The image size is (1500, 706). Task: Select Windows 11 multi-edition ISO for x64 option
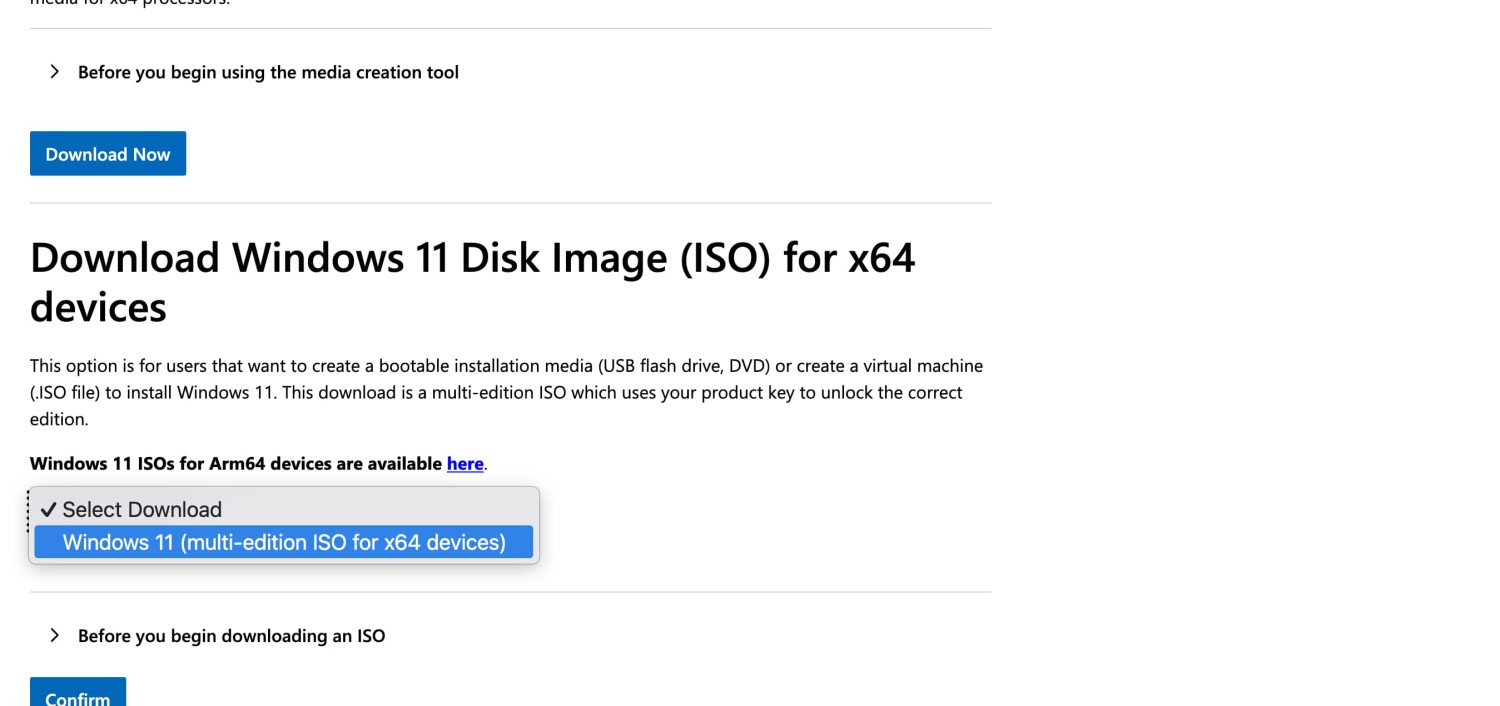pyautogui.click(x=284, y=542)
